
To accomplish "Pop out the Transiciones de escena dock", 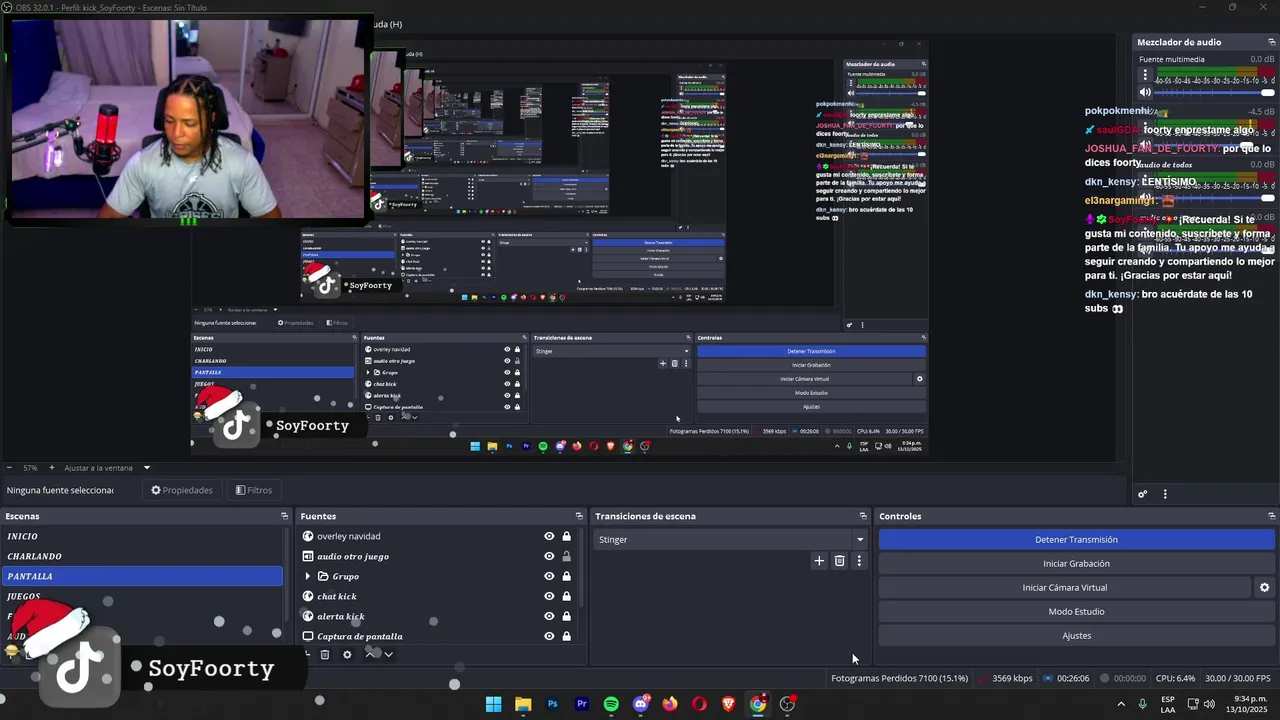I will point(863,516).
